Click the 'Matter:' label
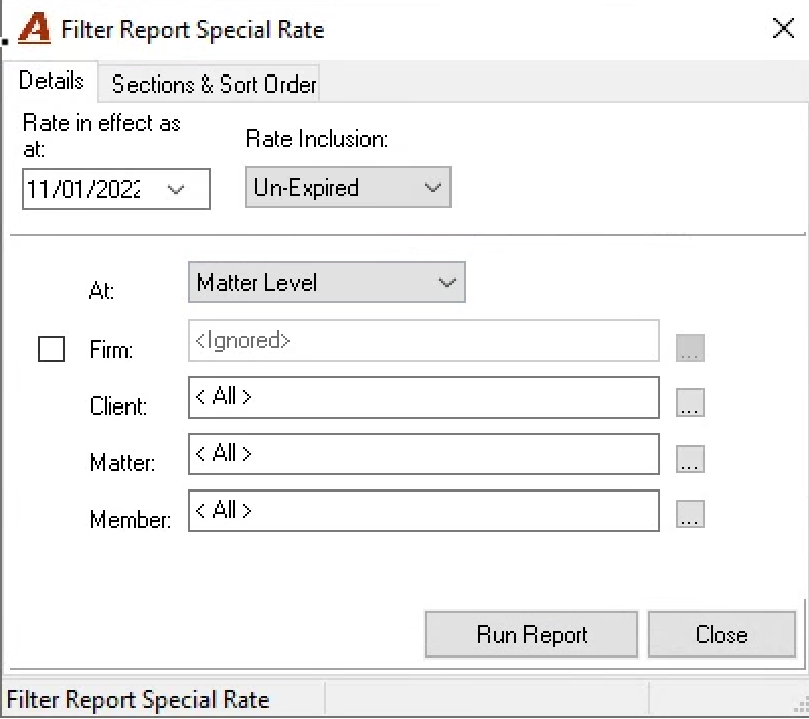Image resolution: width=809 pixels, height=719 pixels. coord(122,462)
